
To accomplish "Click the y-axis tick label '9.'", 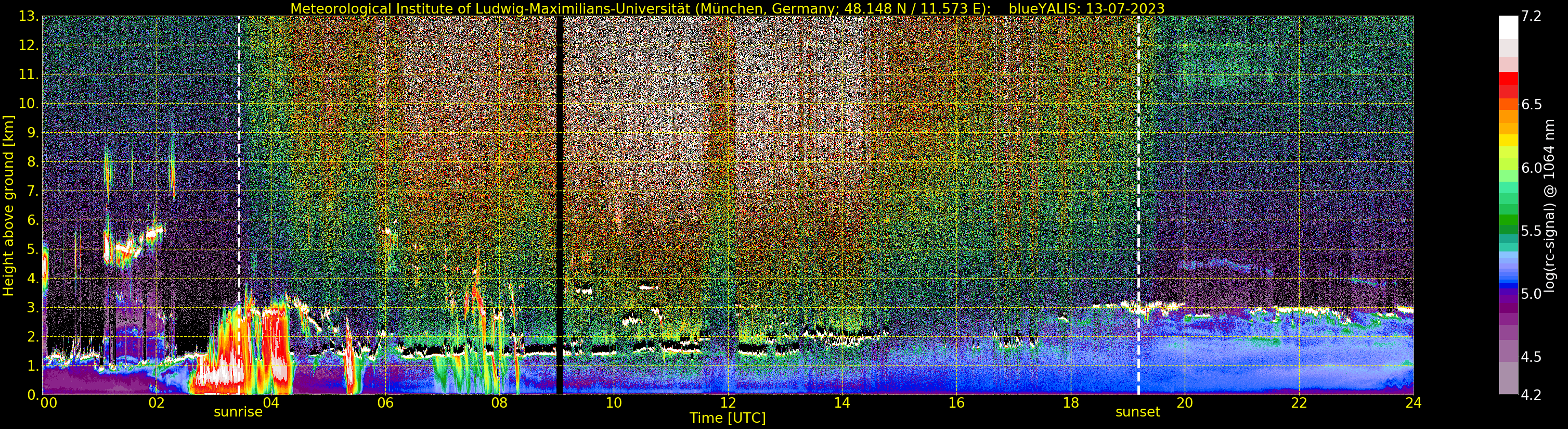I will tap(33, 133).
